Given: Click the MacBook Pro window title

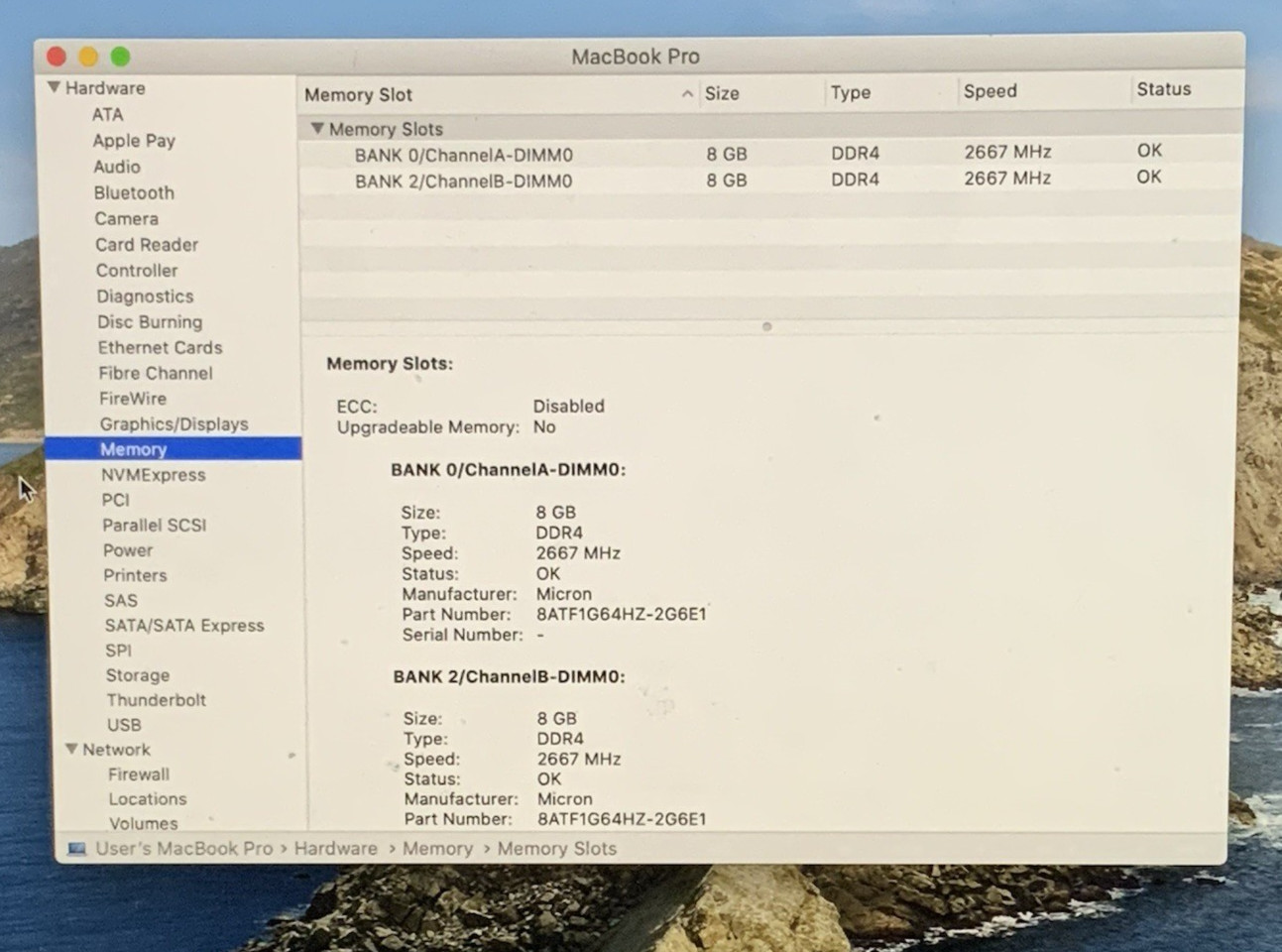Looking at the screenshot, I should pos(636,57).
